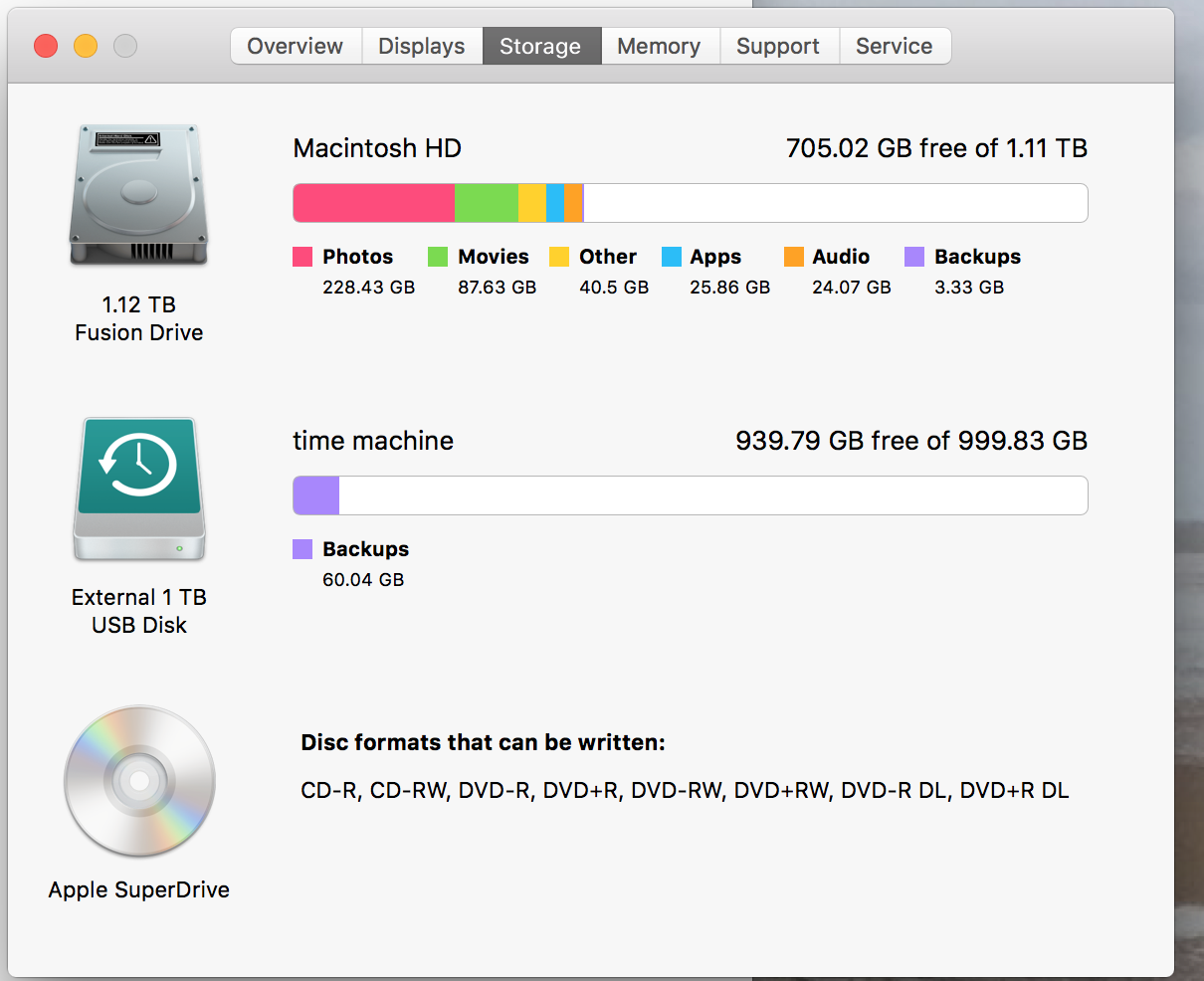Click the Photos 228.43 GB value
This screenshot has height=981, width=1204.
[x=368, y=288]
